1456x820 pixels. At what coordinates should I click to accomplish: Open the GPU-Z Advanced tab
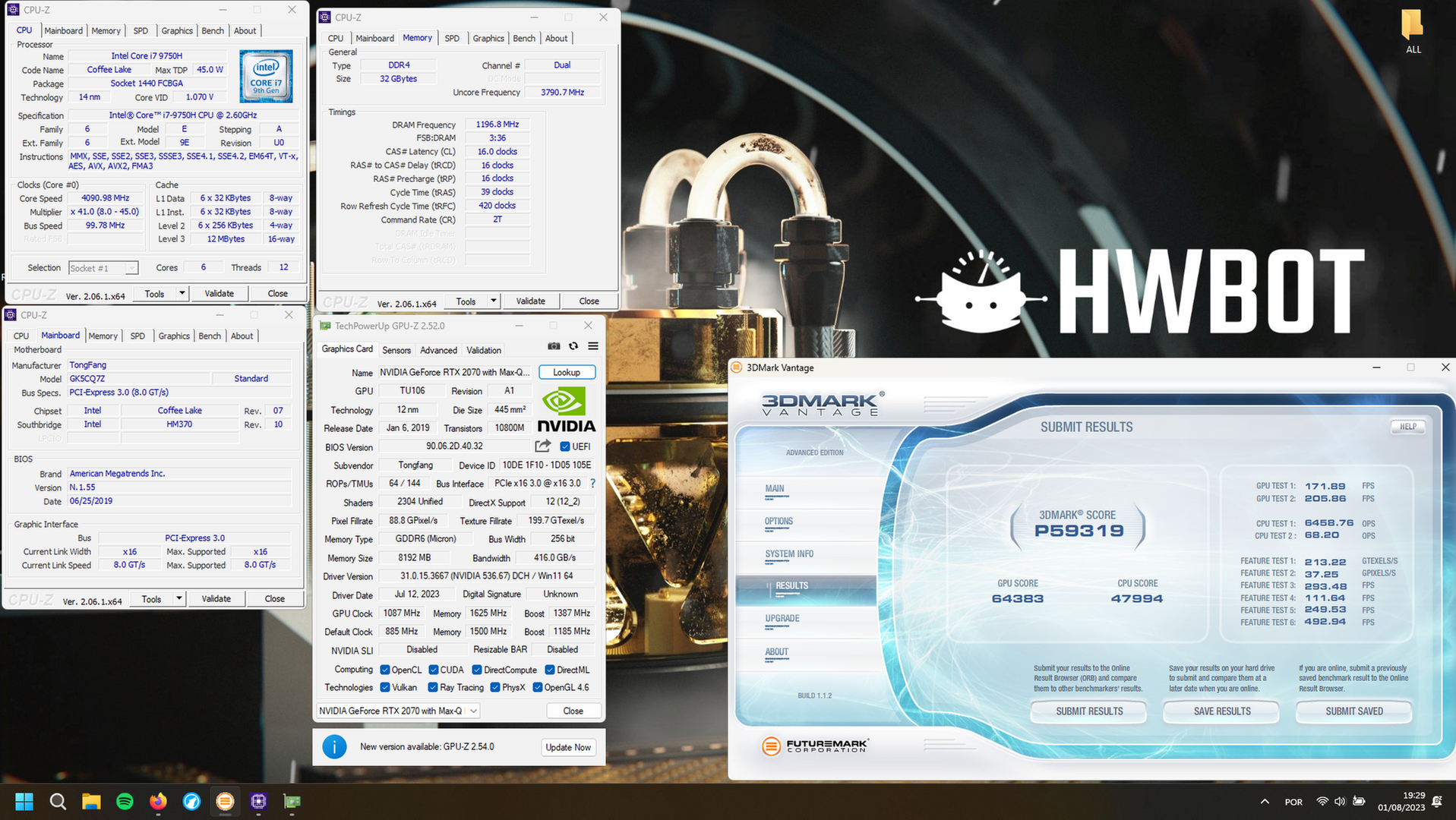(439, 350)
